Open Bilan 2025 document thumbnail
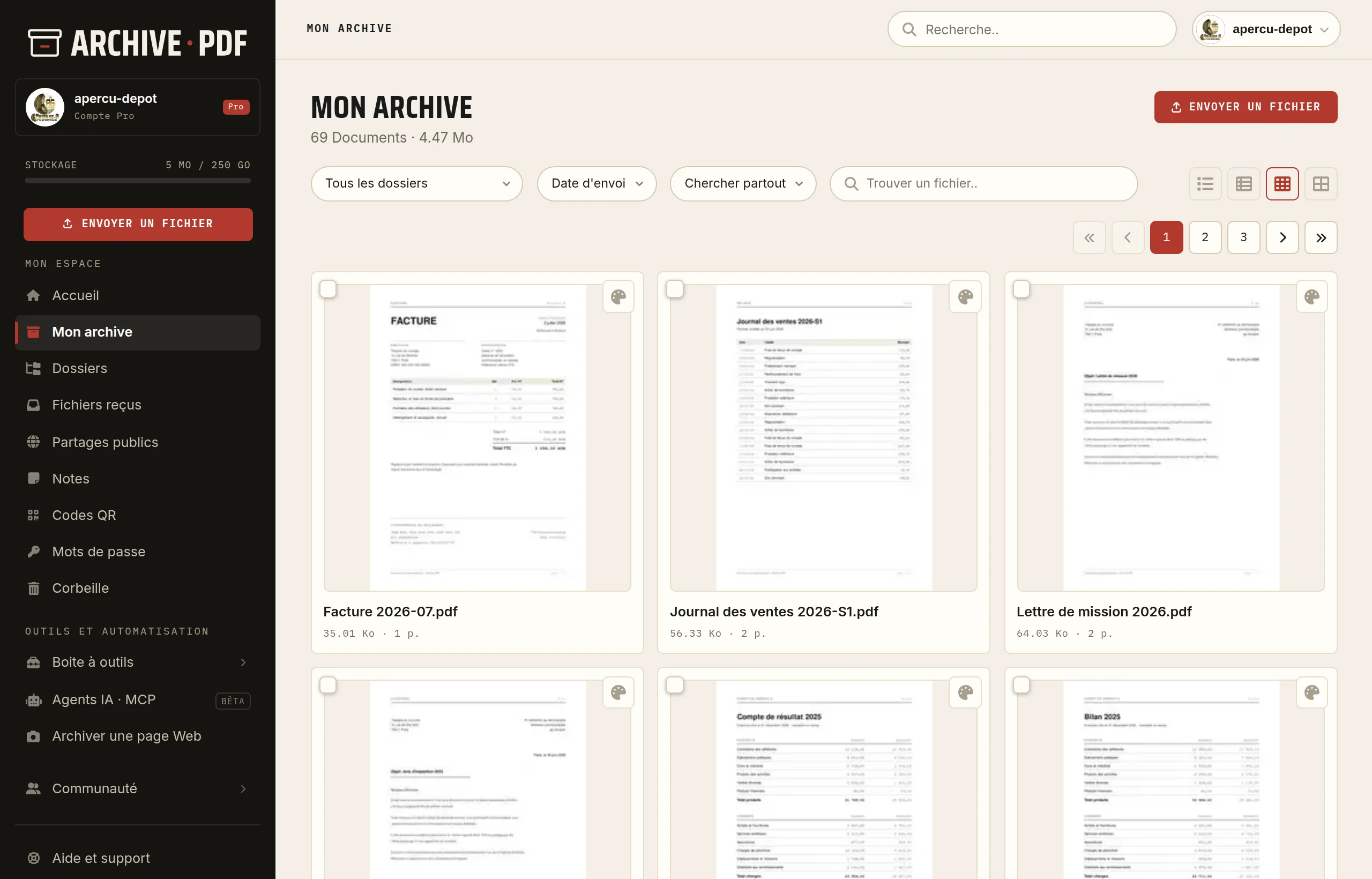 1170,779
